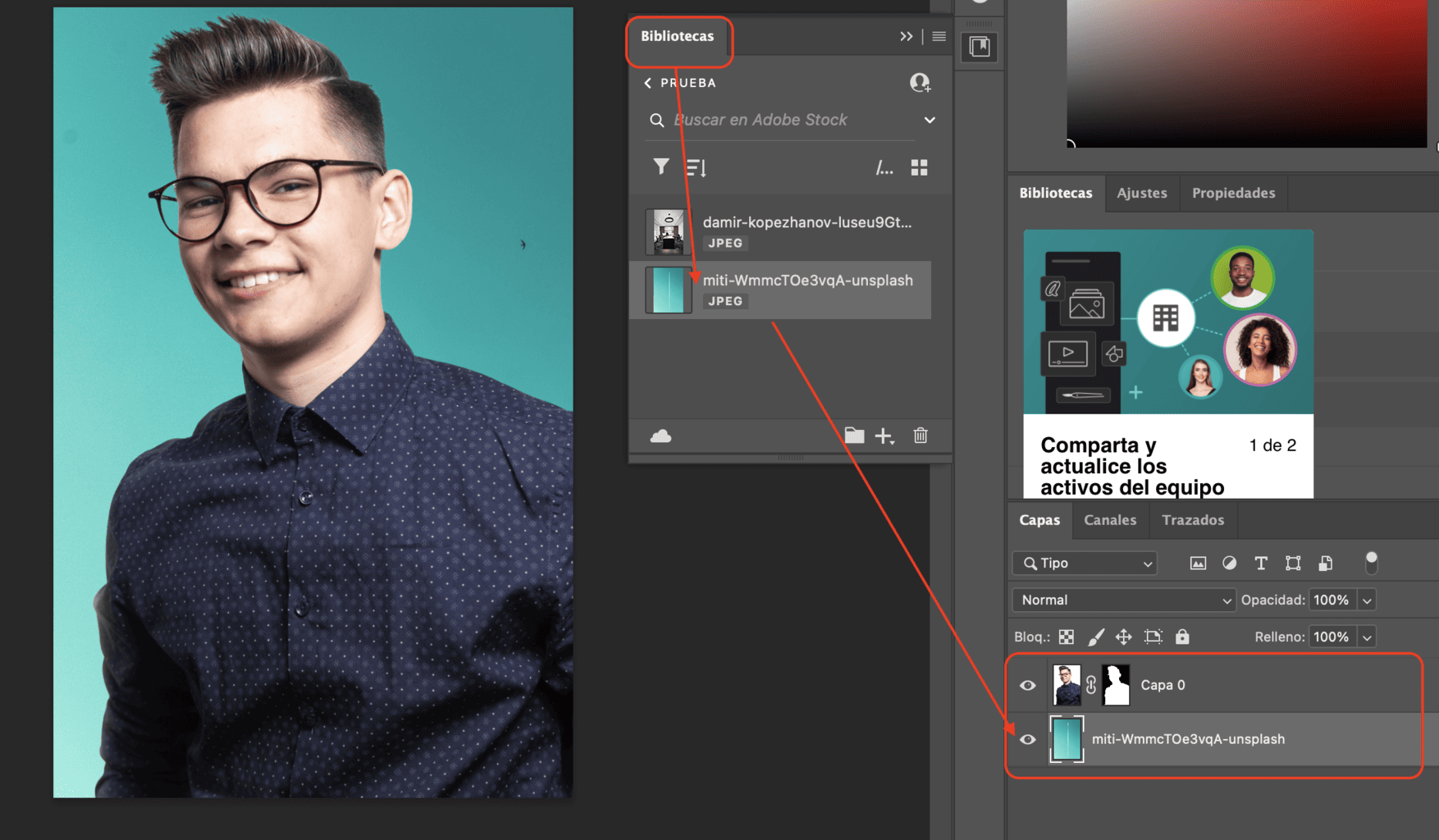Open the Comparta y actualice los activos card

1168,364
